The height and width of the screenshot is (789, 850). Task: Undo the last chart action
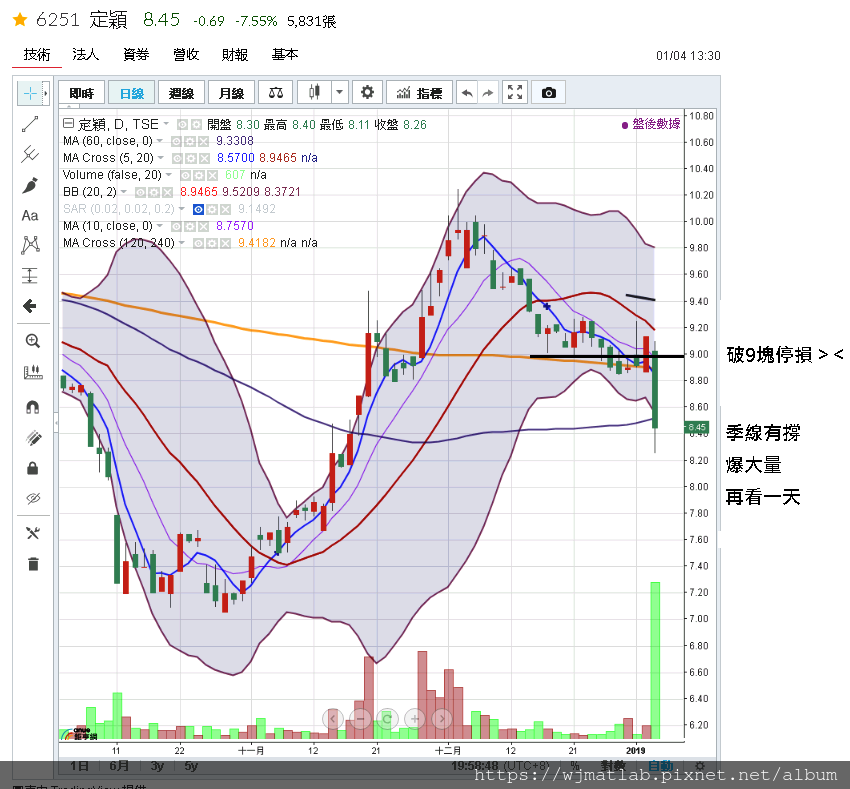coord(467,93)
